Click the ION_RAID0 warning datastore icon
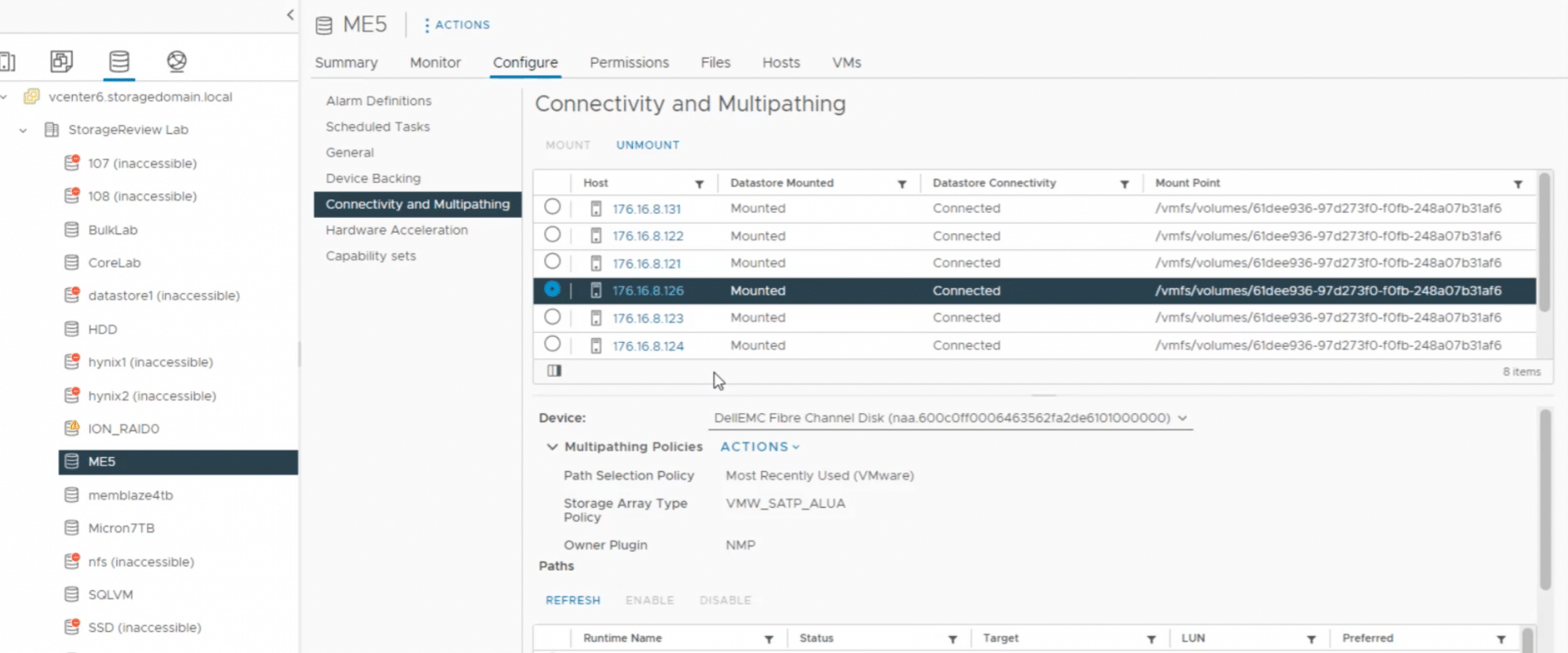 [x=72, y=428]
